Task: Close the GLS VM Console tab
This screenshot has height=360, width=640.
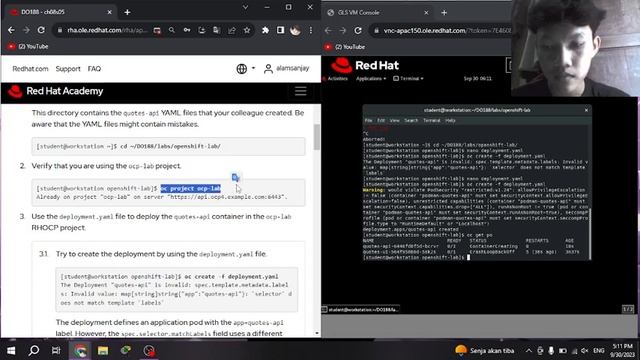Action: pos(426,13)
